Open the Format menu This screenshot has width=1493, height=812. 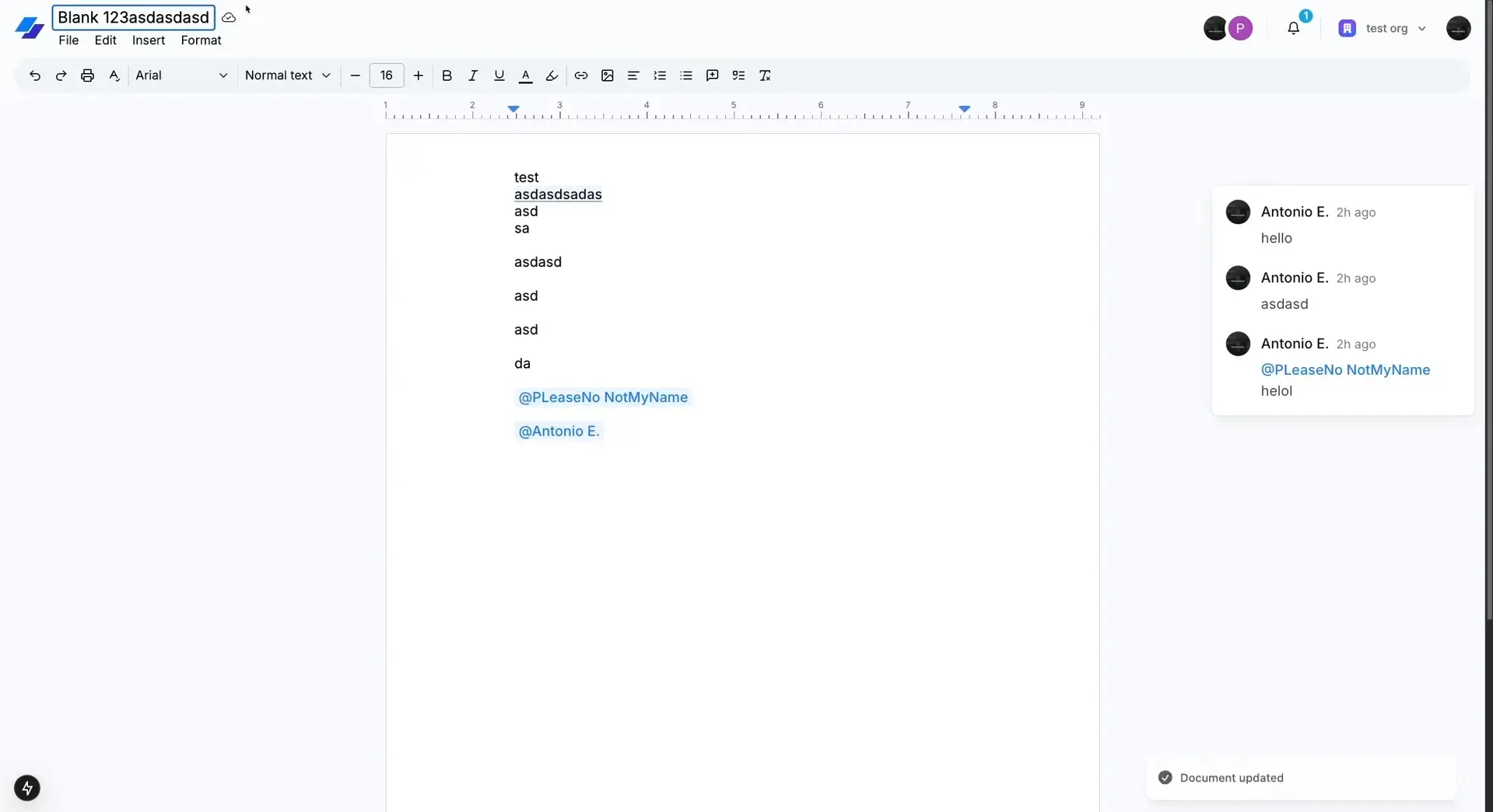tap(201, 40)
